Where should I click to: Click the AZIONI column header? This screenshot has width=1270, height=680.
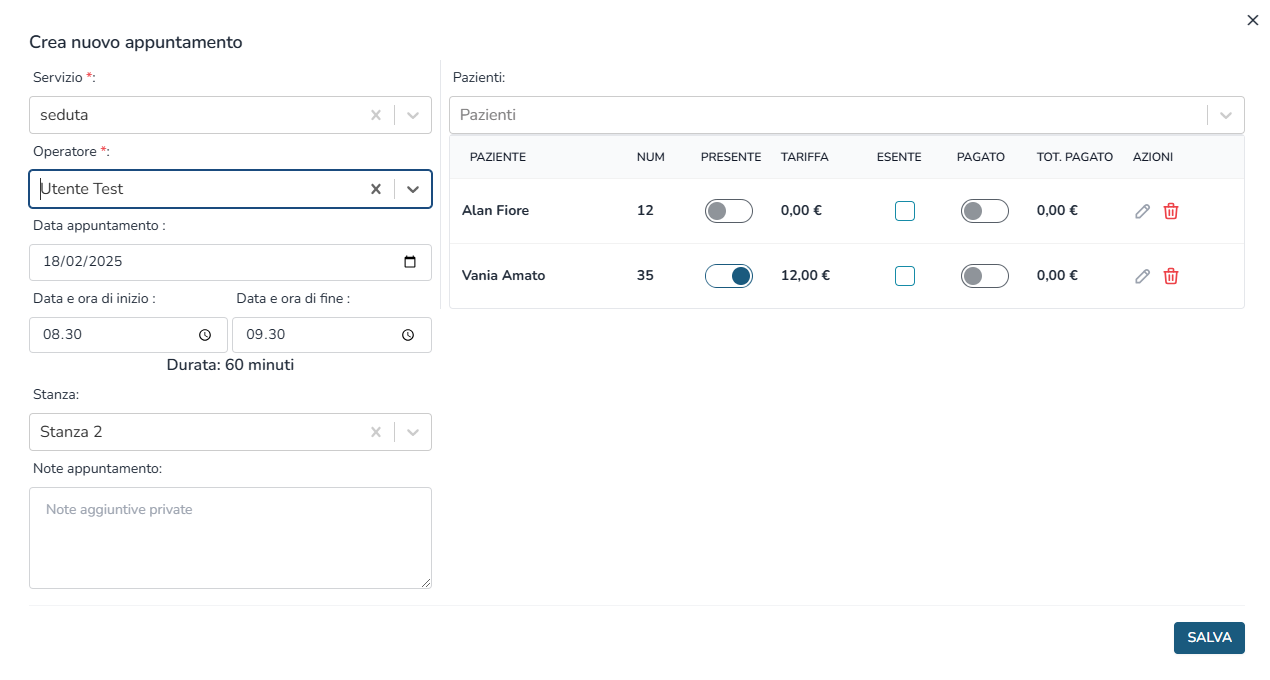click(x=1153, y=157)
